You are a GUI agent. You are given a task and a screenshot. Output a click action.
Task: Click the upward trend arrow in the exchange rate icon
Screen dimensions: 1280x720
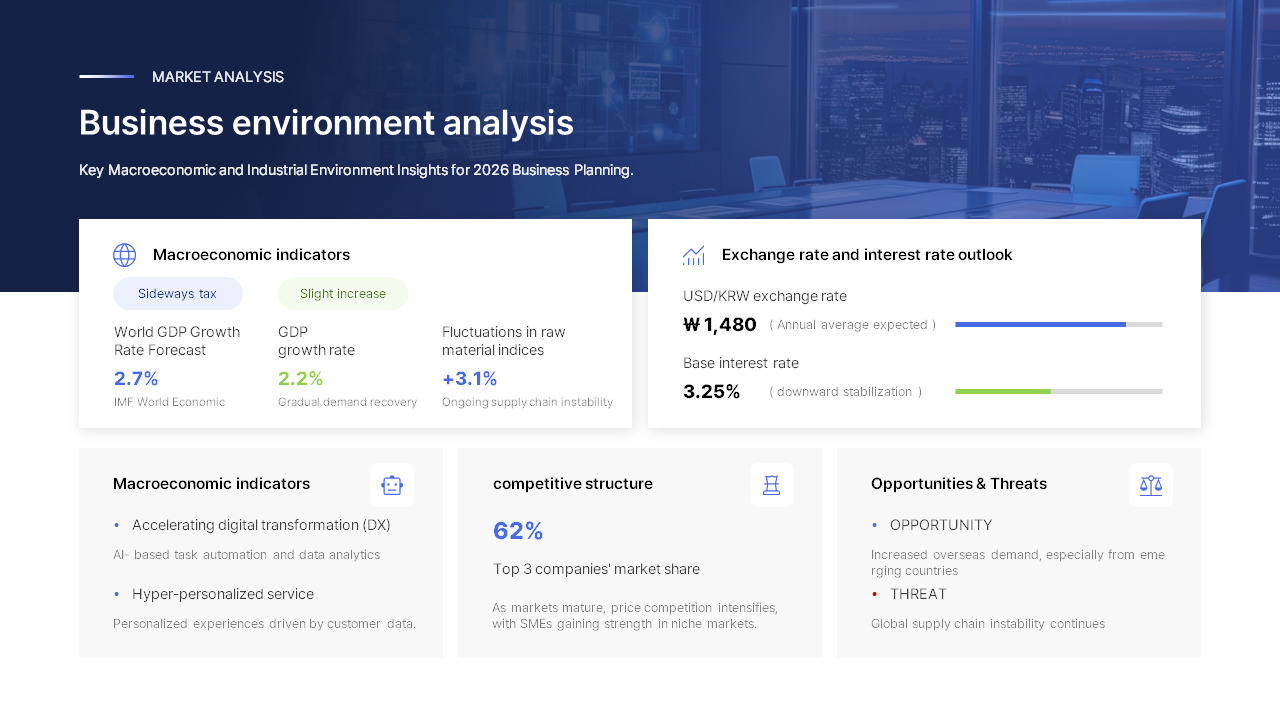[x=695, y=252]
